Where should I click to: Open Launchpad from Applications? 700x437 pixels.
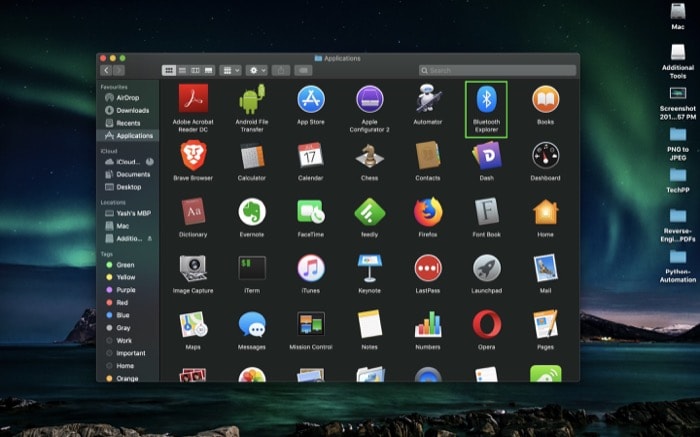click(486, 268)
